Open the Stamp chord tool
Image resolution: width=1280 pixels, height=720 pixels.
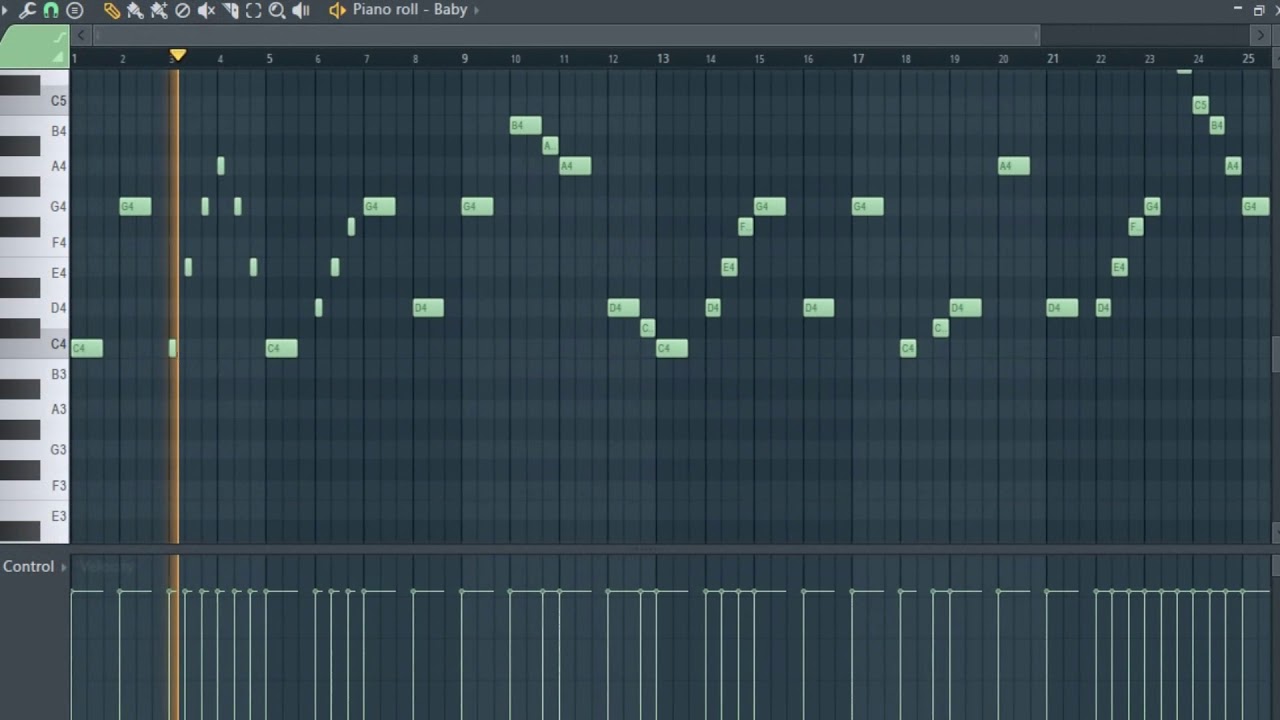point(75,10)
